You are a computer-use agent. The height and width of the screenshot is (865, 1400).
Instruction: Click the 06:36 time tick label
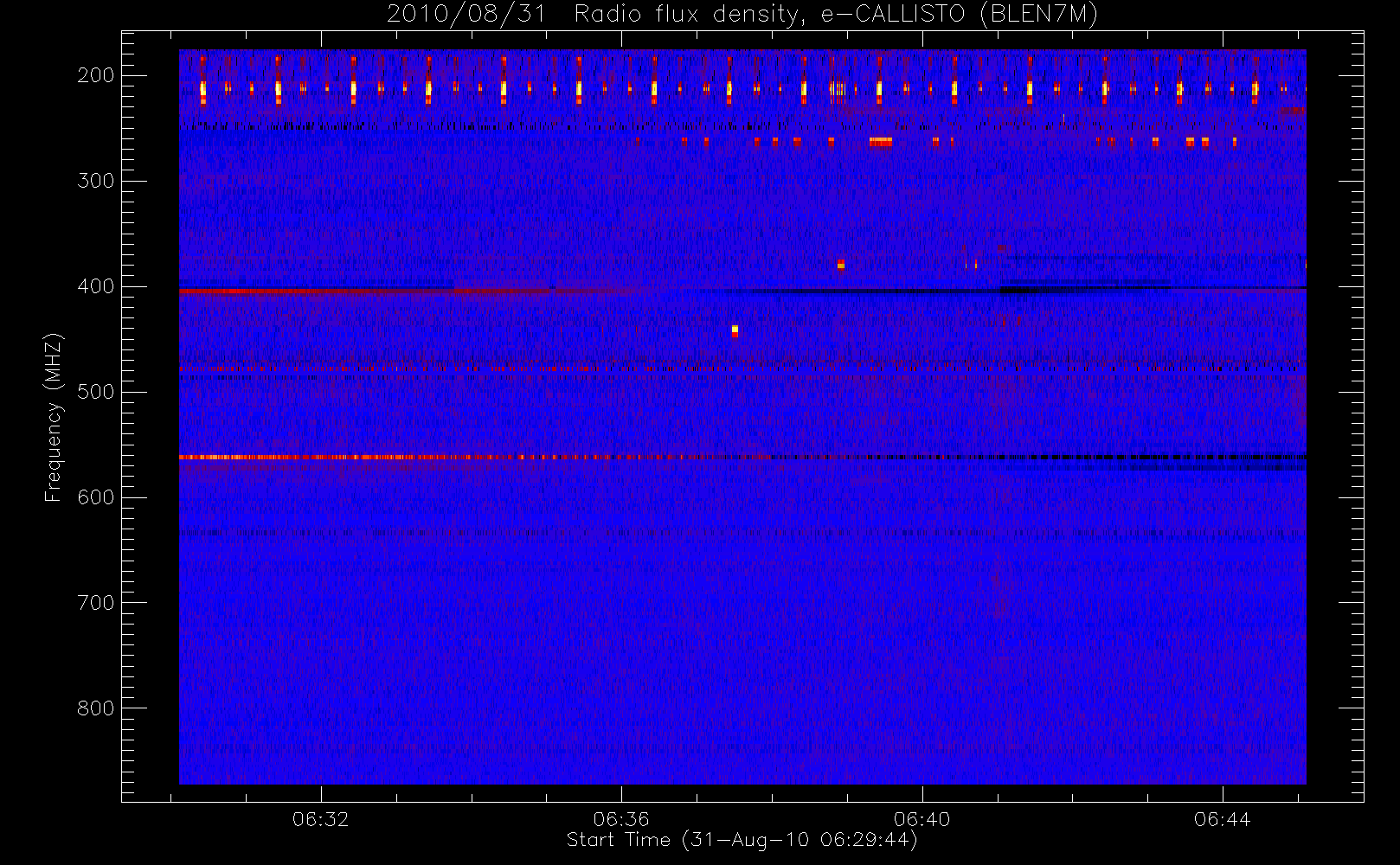coord(621,819)
